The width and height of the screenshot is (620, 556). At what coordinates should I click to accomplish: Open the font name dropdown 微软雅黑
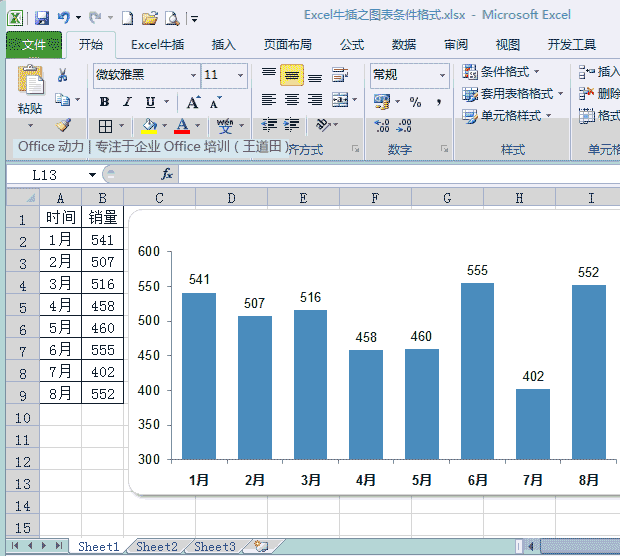[x=193, y=75]
